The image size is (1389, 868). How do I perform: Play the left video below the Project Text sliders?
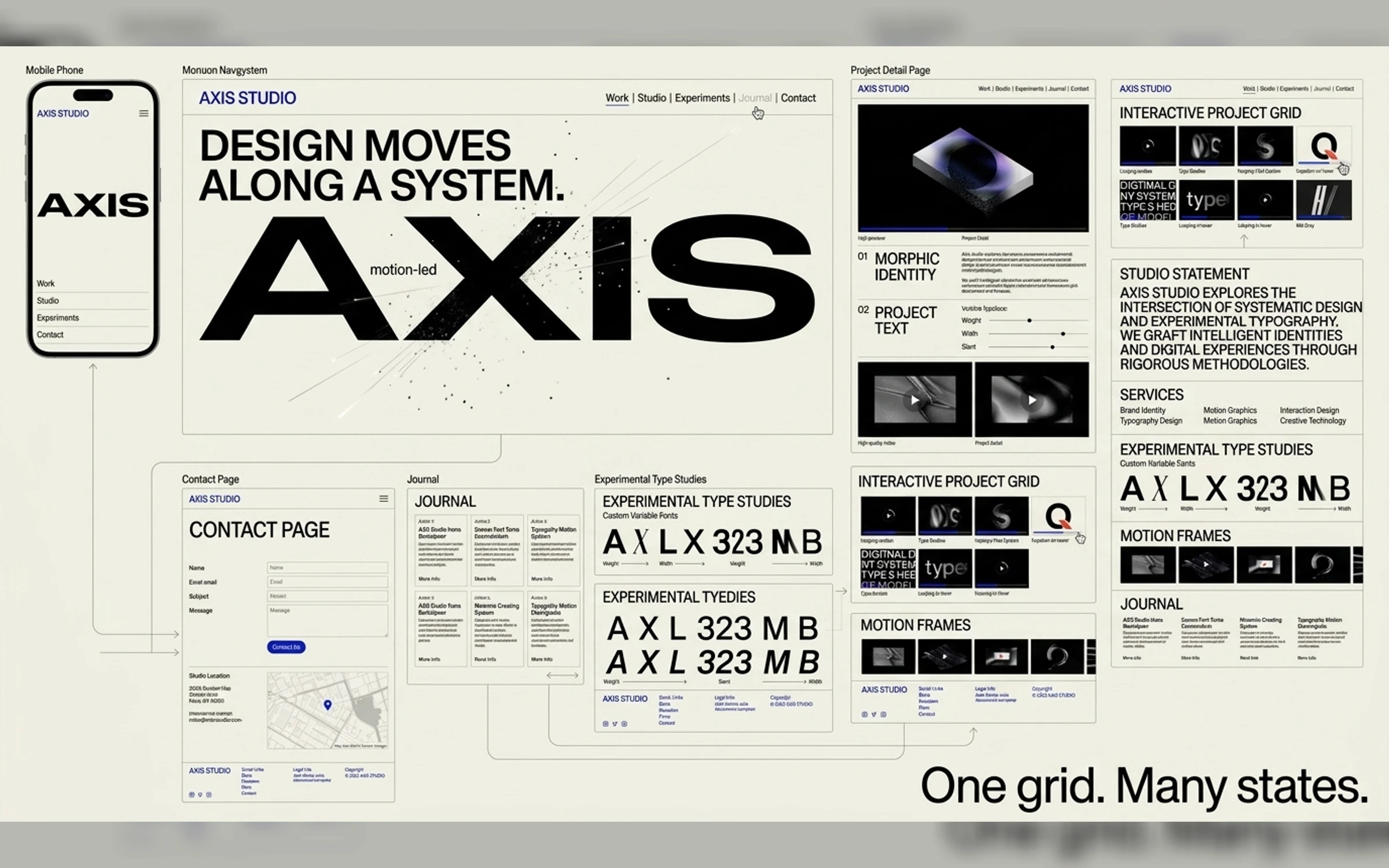[x=914, y=400]
